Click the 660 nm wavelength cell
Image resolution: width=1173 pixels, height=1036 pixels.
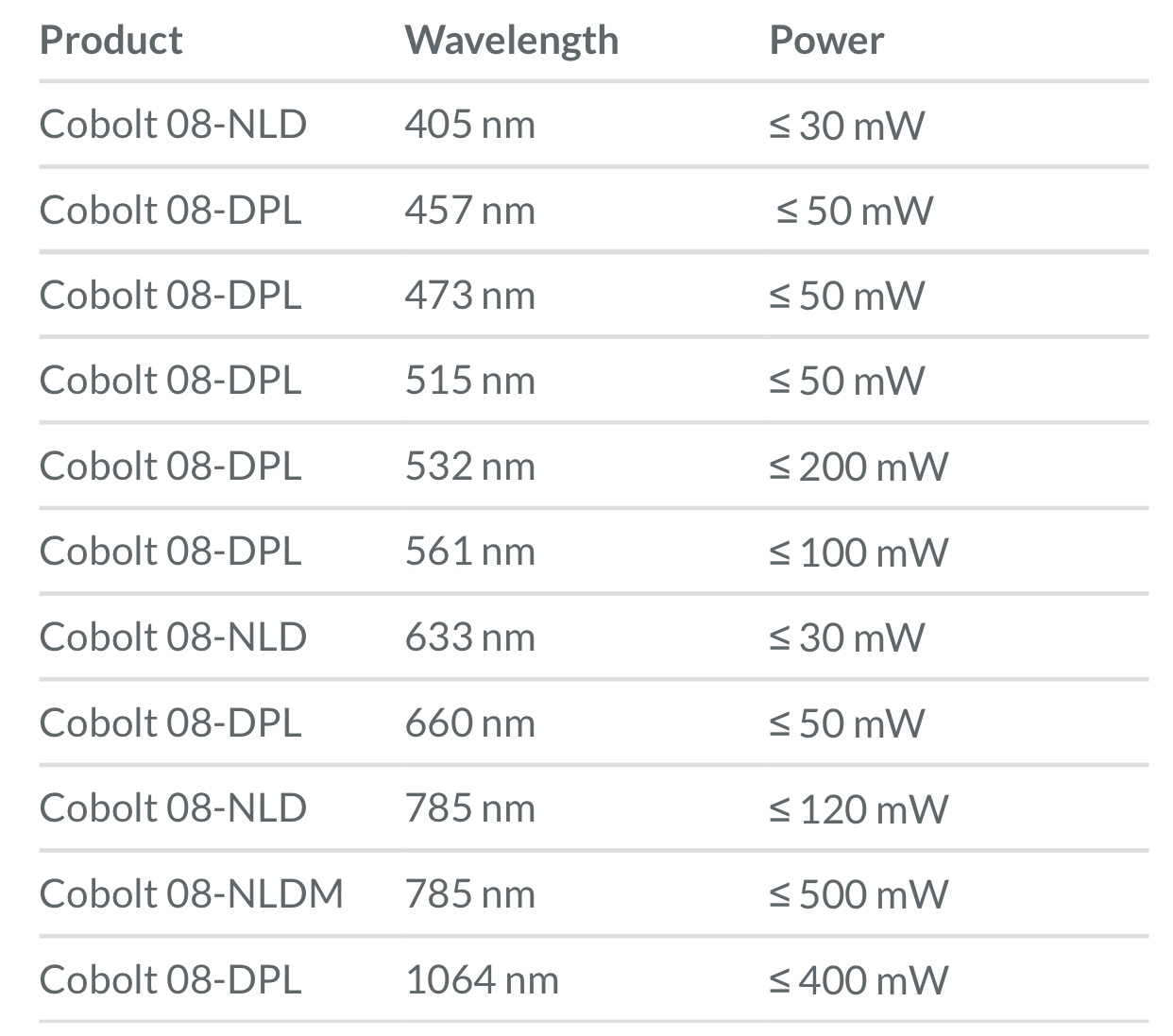point(469,723)
